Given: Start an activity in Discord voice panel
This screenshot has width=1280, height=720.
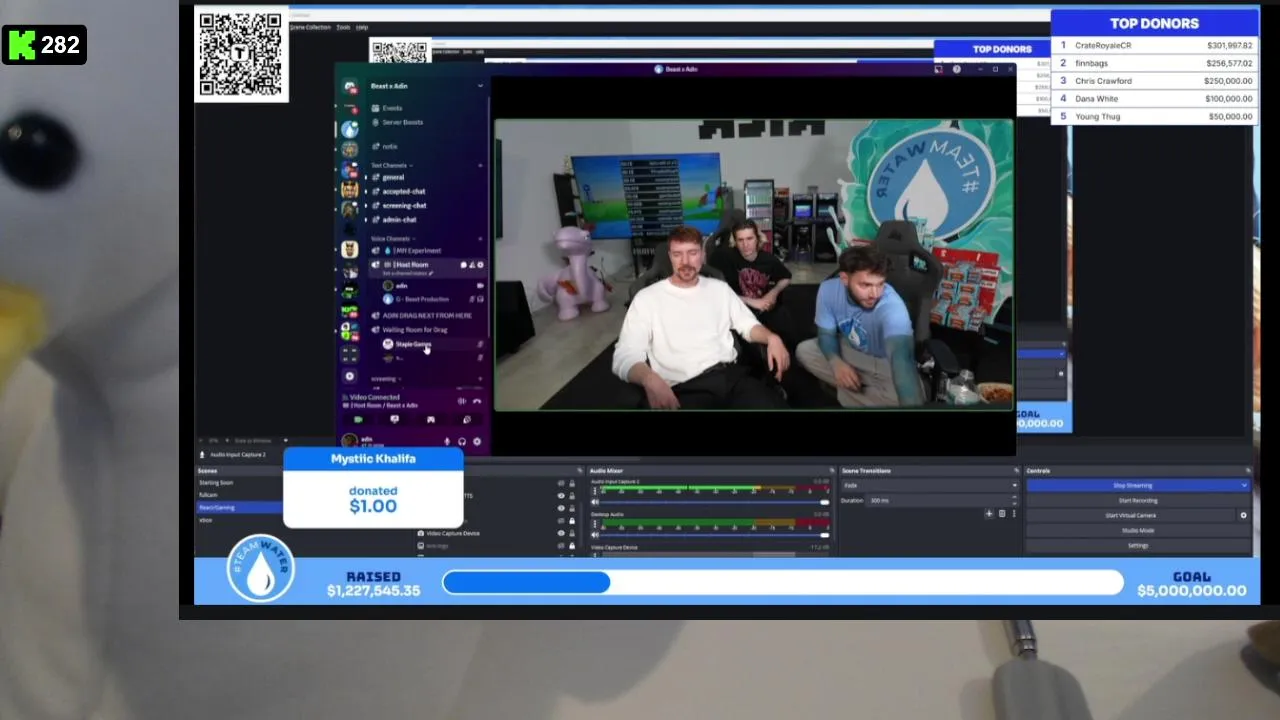Looking at the screenshot, I should pyautogui.click(x=431, y=420).
